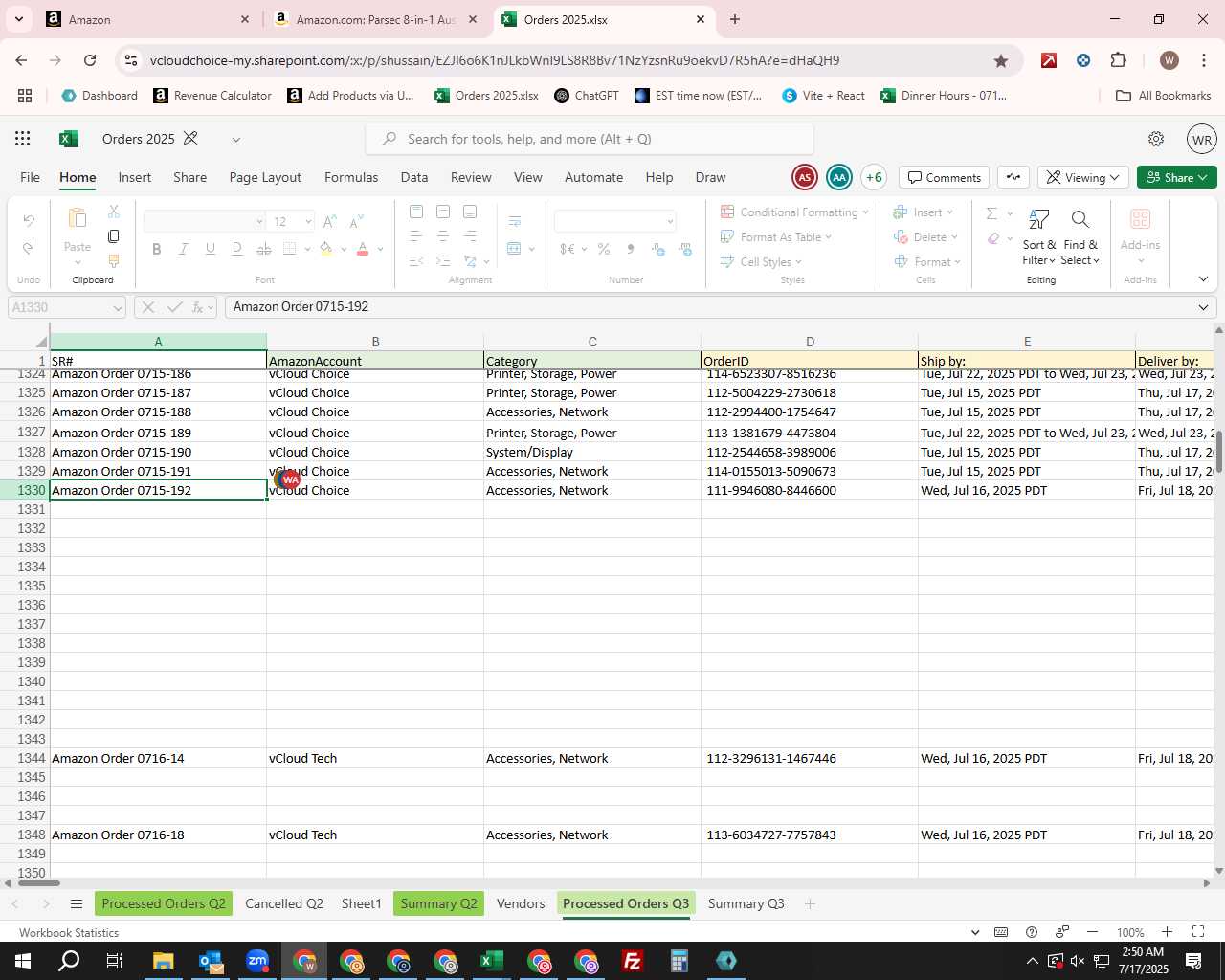Click the Add-ins icon
The height and width of the screenshot is (980, 1225).
(x=1141, y=219)
